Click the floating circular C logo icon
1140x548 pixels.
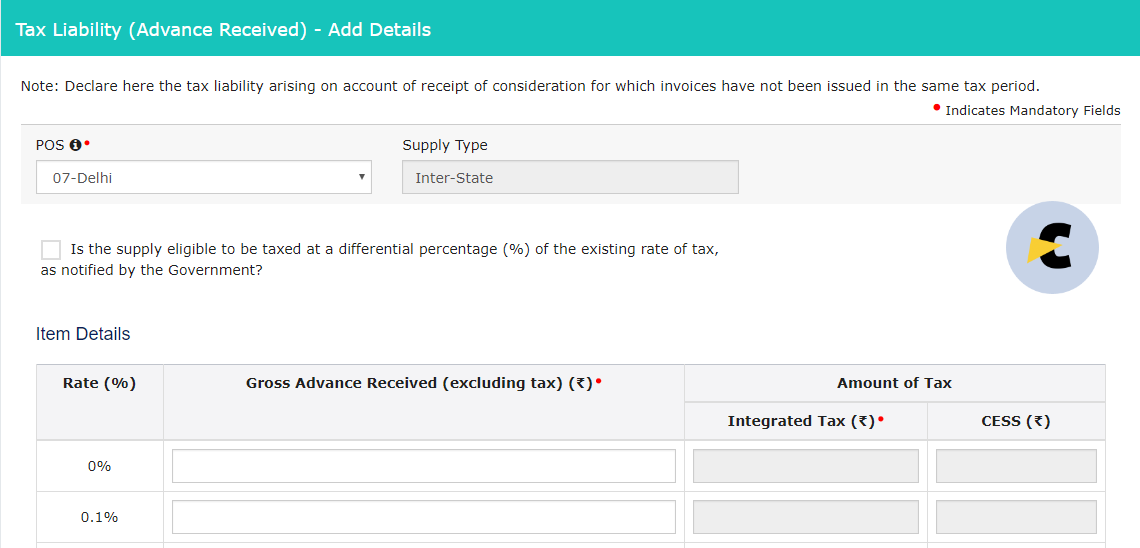pos(1052,248)
